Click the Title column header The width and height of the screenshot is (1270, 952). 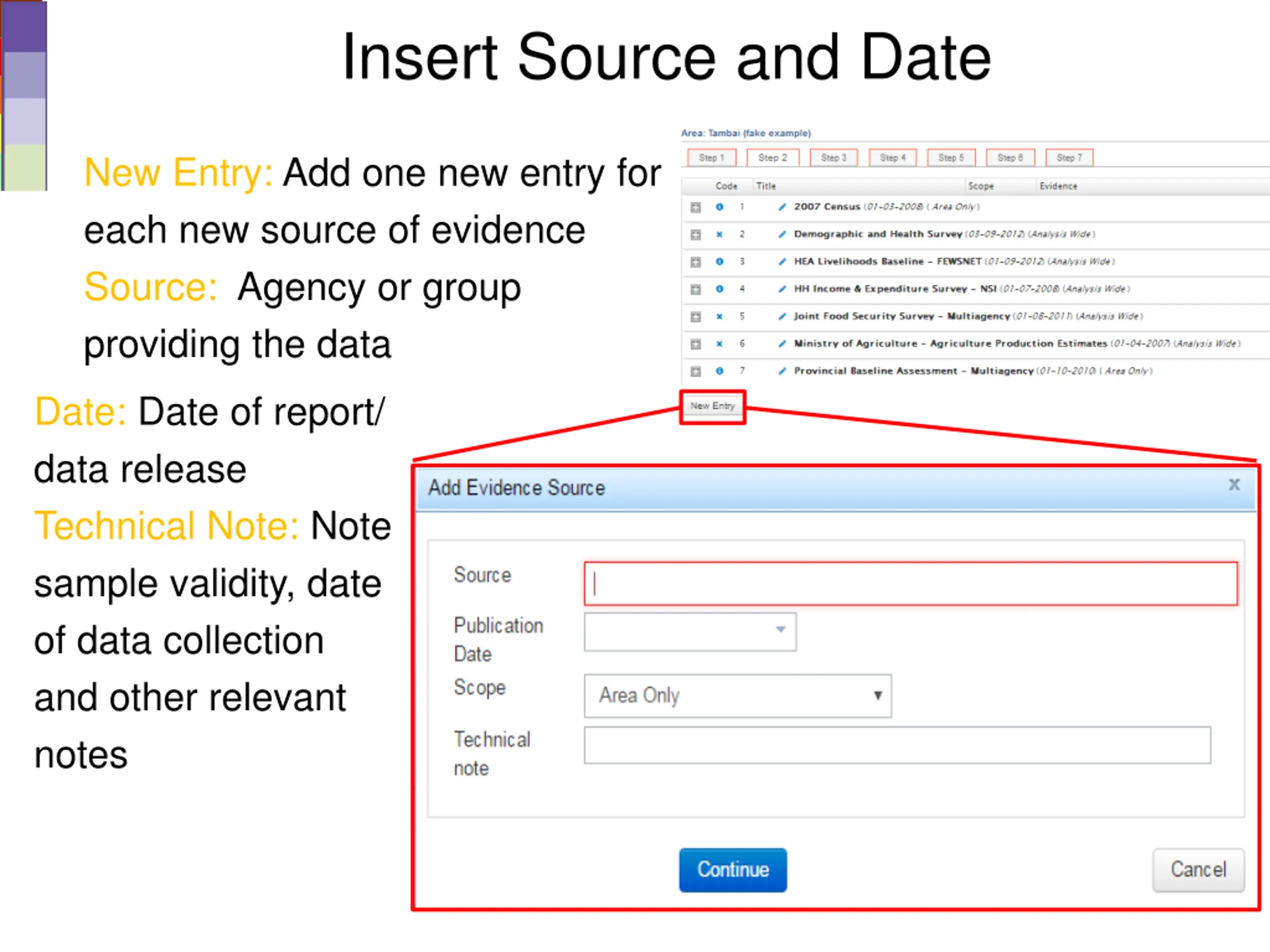click(766, 186)
